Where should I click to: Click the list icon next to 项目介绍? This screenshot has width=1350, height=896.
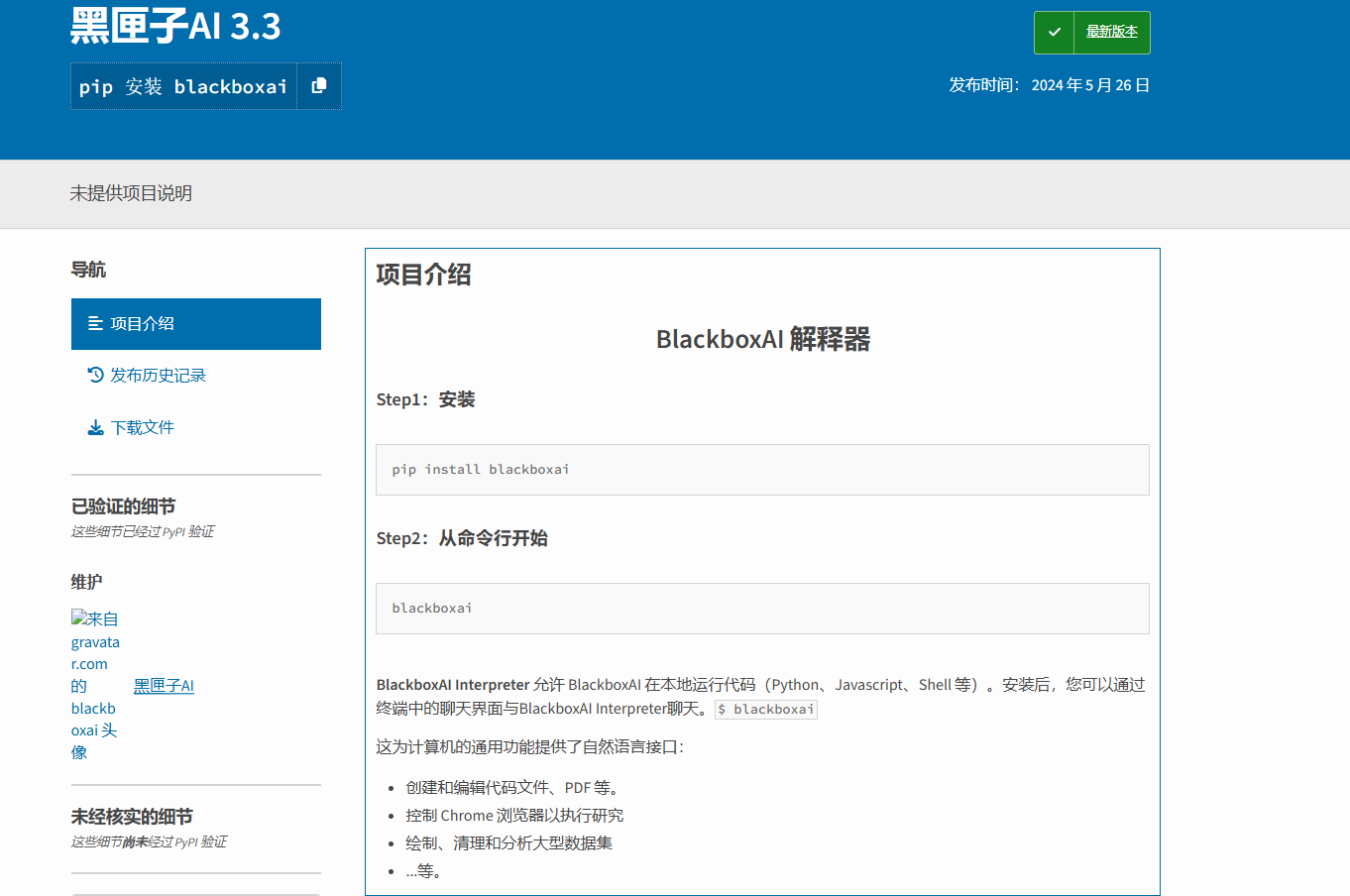tap(95, 324)
